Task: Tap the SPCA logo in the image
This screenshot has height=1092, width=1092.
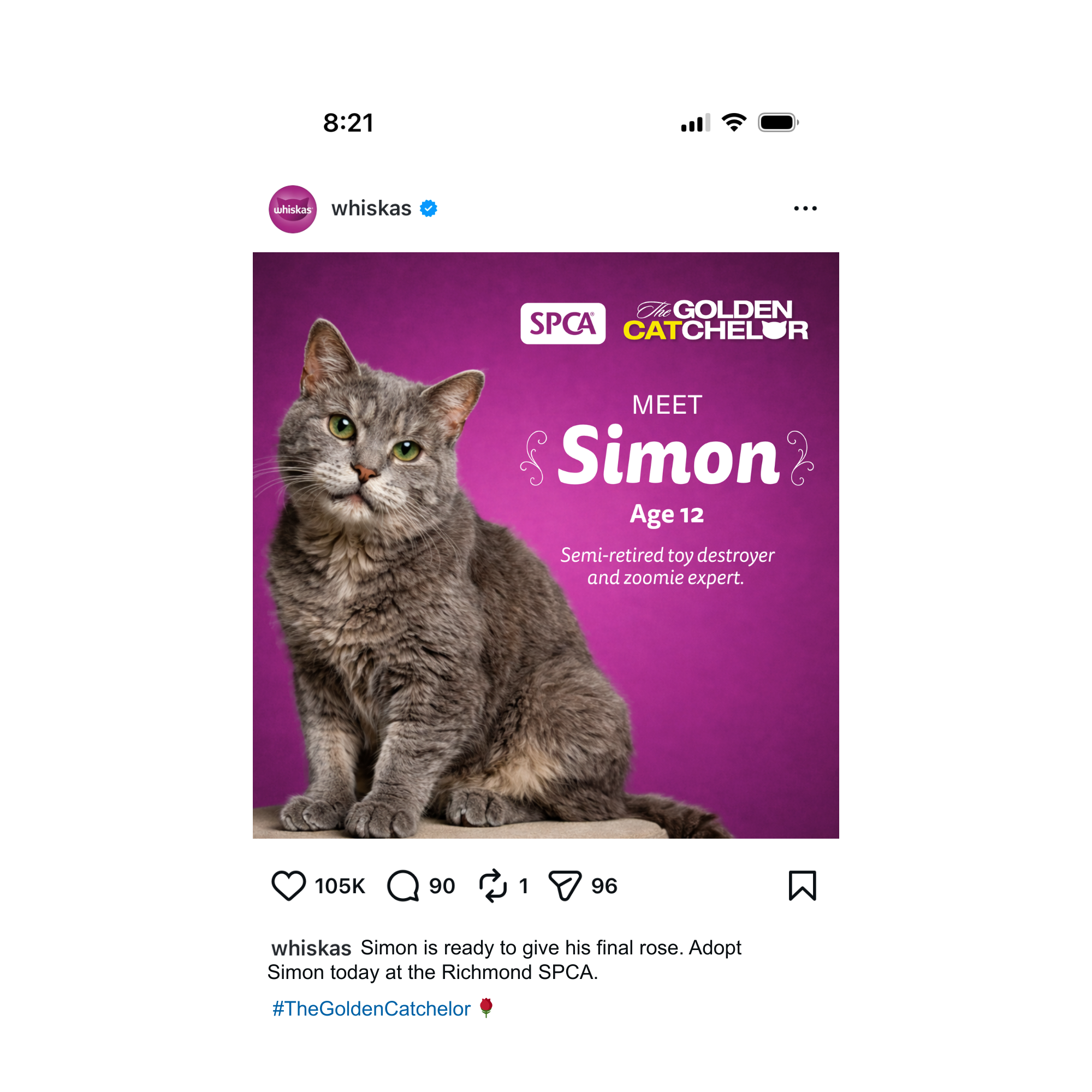Action: (563, 323)
